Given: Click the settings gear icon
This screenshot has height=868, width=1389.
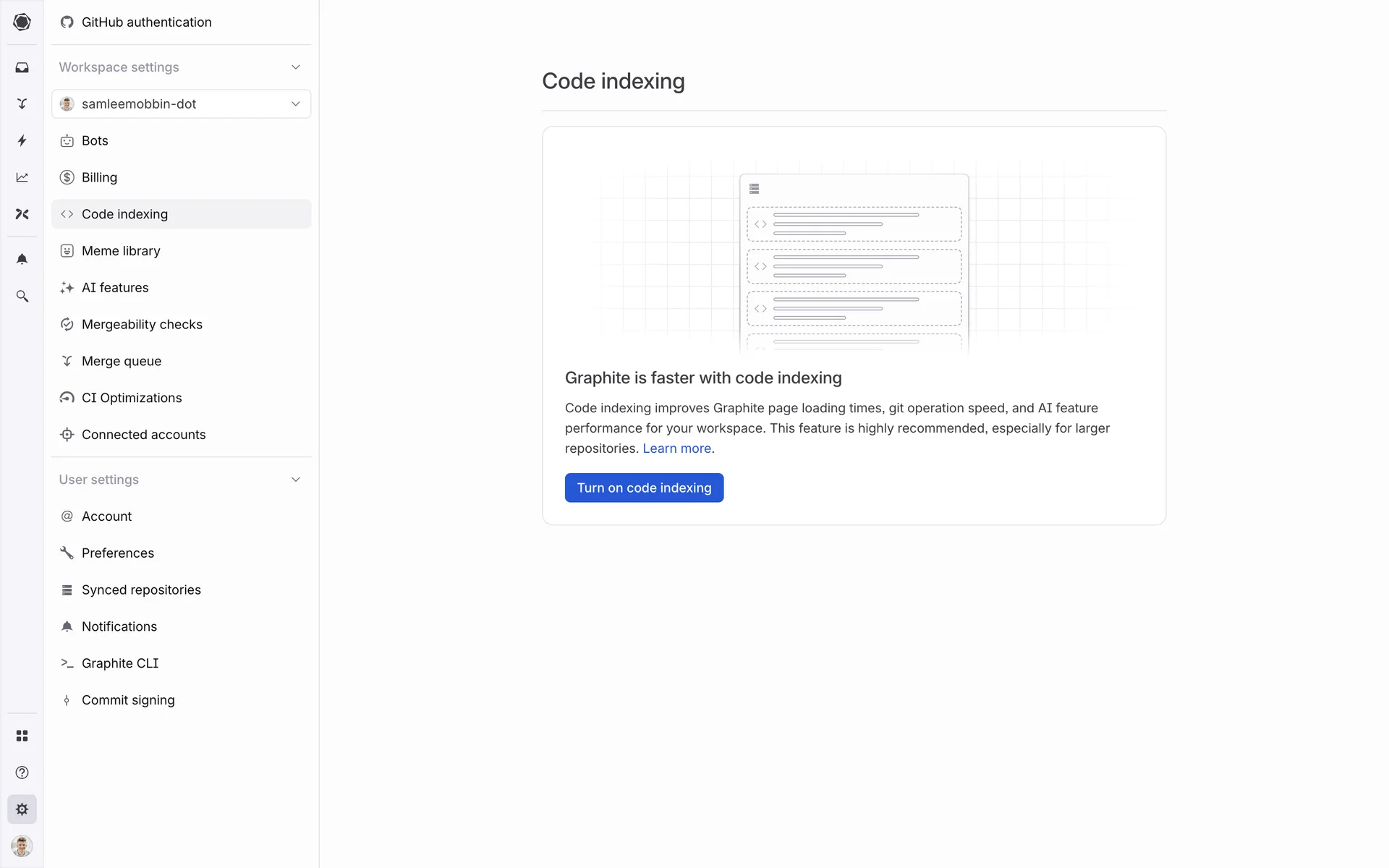Looking at the screenshot, I should tap(22, 809).
